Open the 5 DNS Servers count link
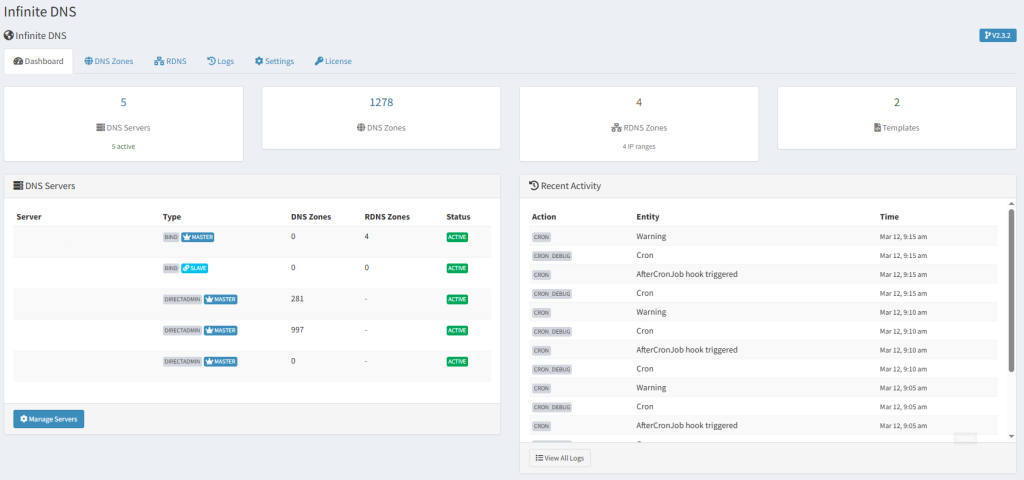This screenshot has height=480, width=1024. (123, 102)
